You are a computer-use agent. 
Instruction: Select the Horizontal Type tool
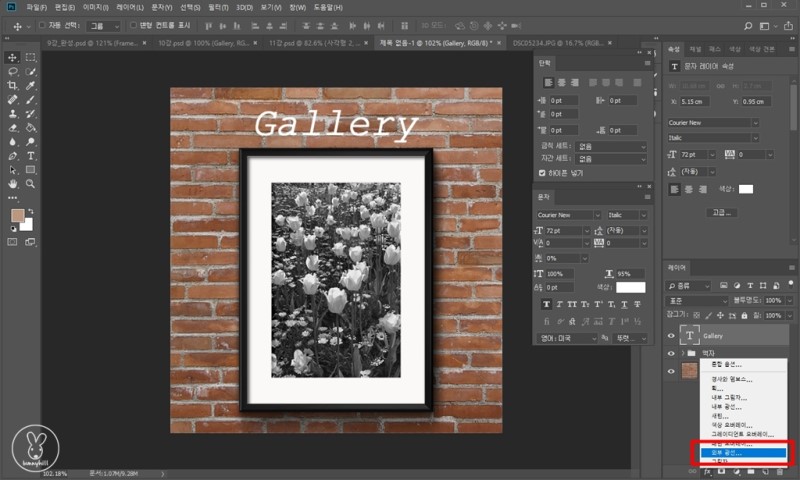coord(31,156)
